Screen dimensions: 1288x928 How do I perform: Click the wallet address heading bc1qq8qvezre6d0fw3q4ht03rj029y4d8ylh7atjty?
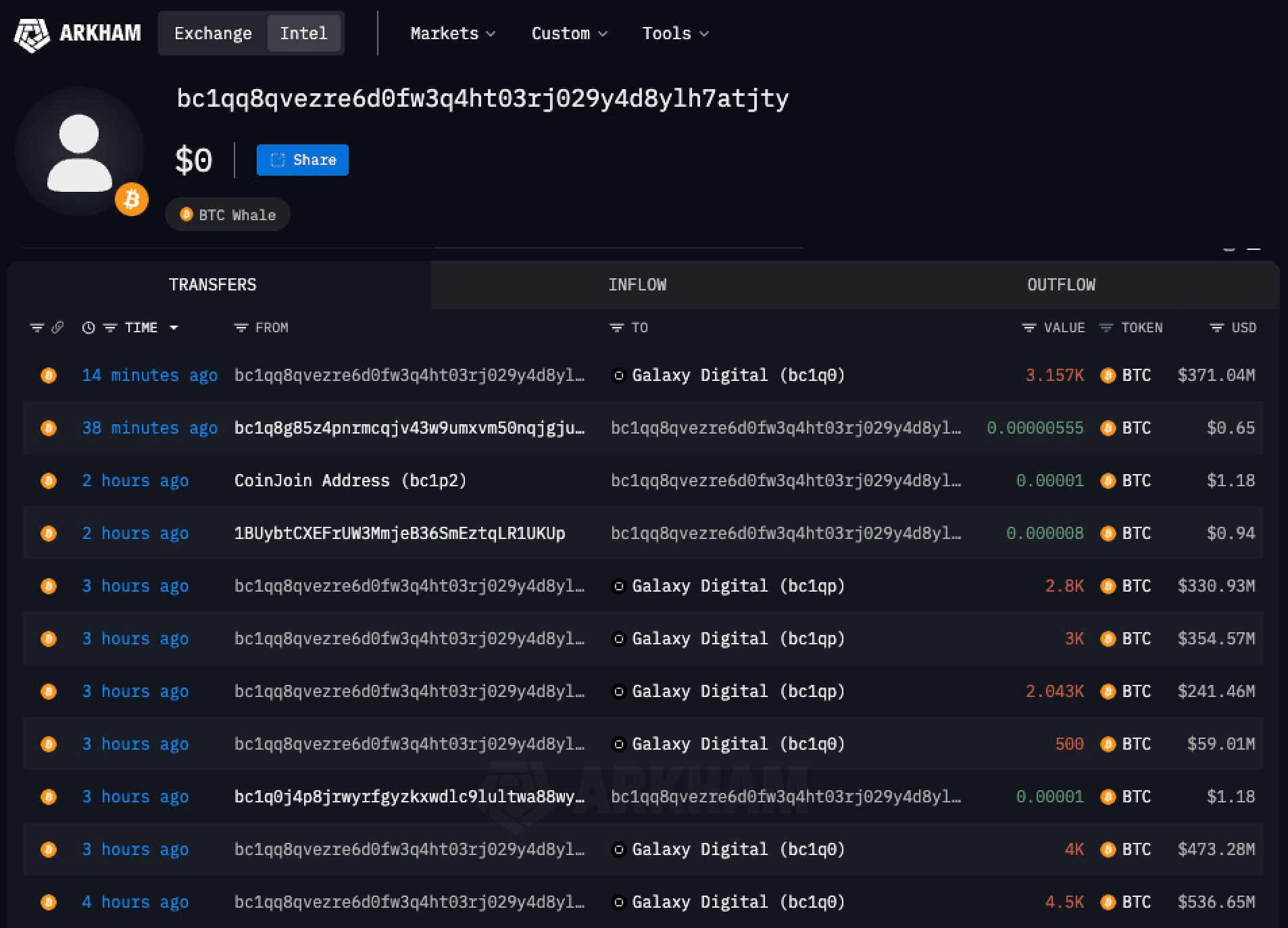pyautogui.click(x=482, y=99)
